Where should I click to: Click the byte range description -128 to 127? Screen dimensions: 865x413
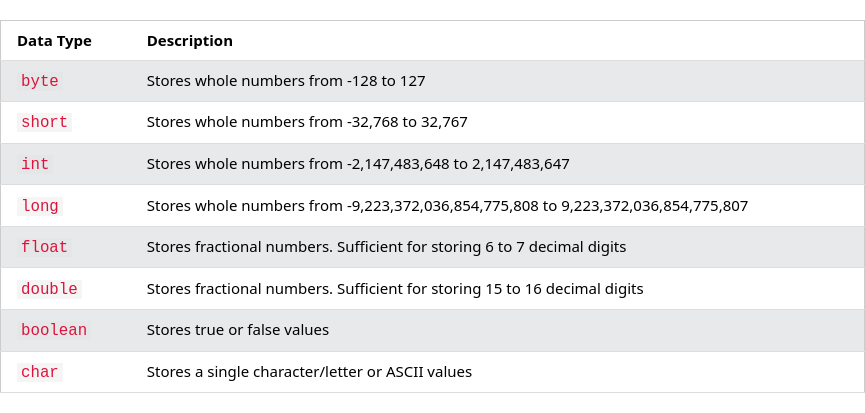coord(286,81)
